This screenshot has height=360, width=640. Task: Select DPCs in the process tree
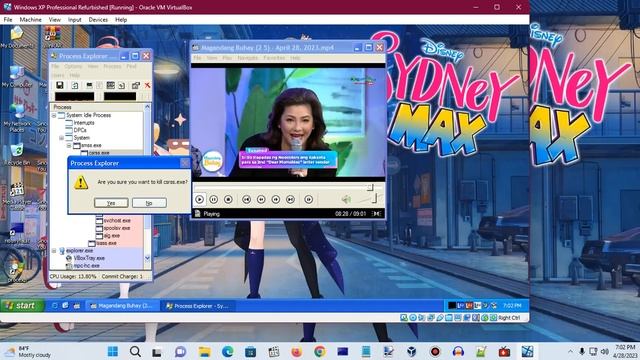tap(80, 130)
